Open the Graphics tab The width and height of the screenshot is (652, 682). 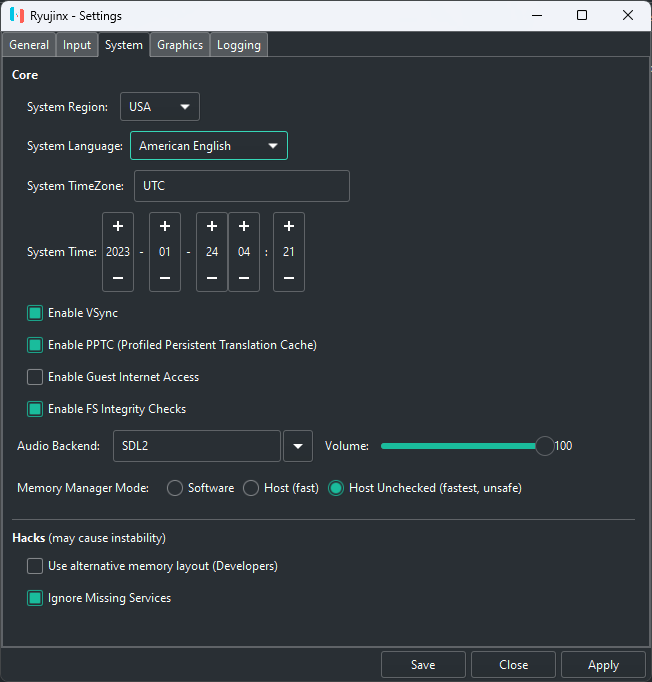point(180,45)
